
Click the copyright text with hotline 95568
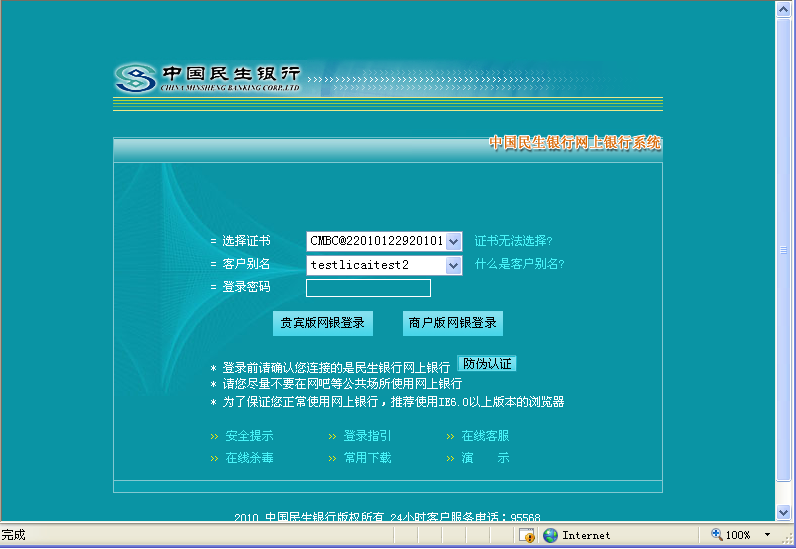pos(387,517)
